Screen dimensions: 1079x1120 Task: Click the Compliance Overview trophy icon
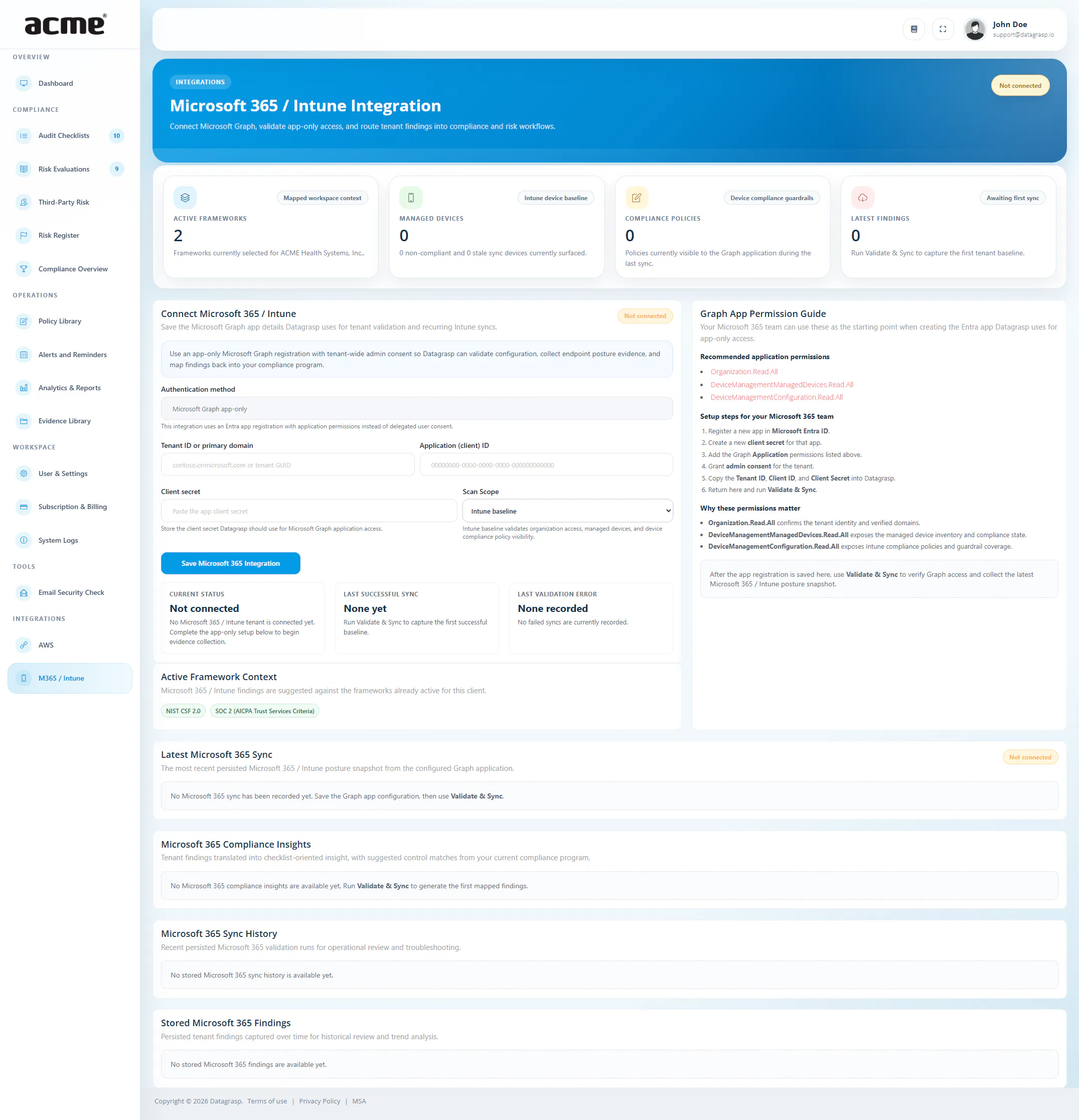24,269
